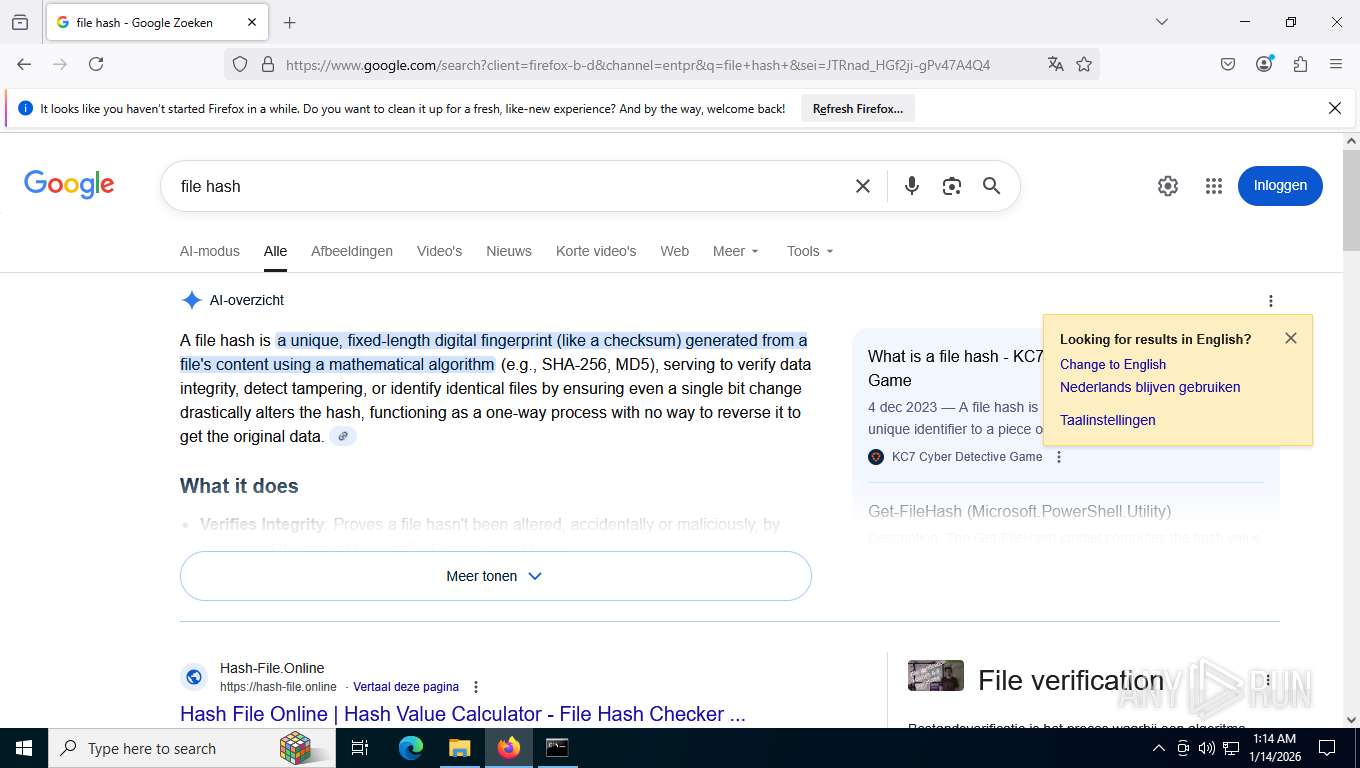Click the Refresh Firefox button
This screenshot has height=768, width=1360.
[x=858, y=109]
